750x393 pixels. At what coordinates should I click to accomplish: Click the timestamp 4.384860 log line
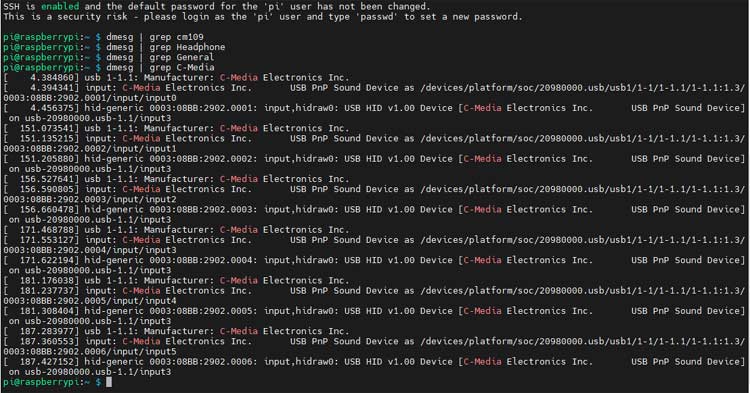point(176,77)
